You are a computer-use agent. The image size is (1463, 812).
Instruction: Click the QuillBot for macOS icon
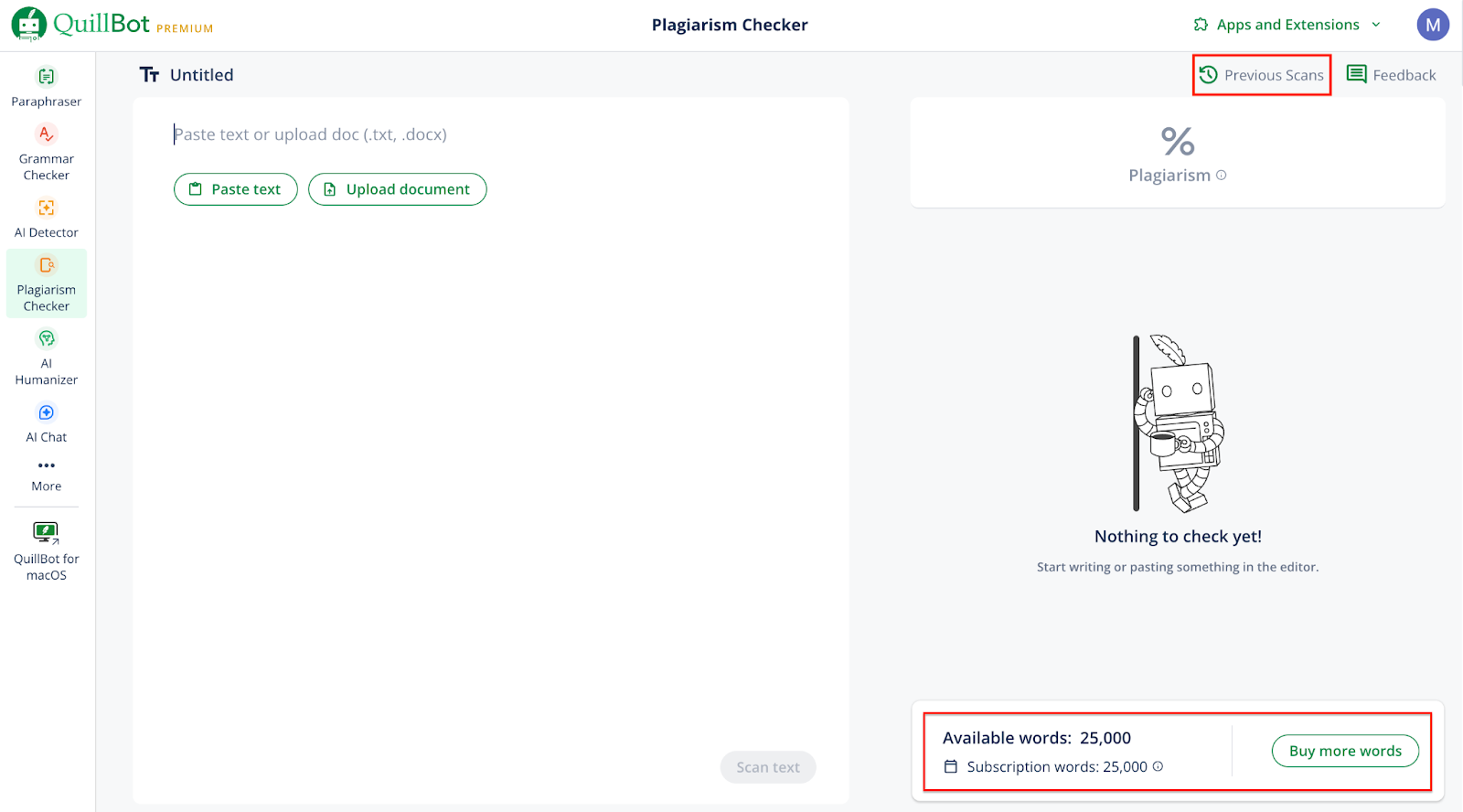pyautogui.click(x=46, y=533)
